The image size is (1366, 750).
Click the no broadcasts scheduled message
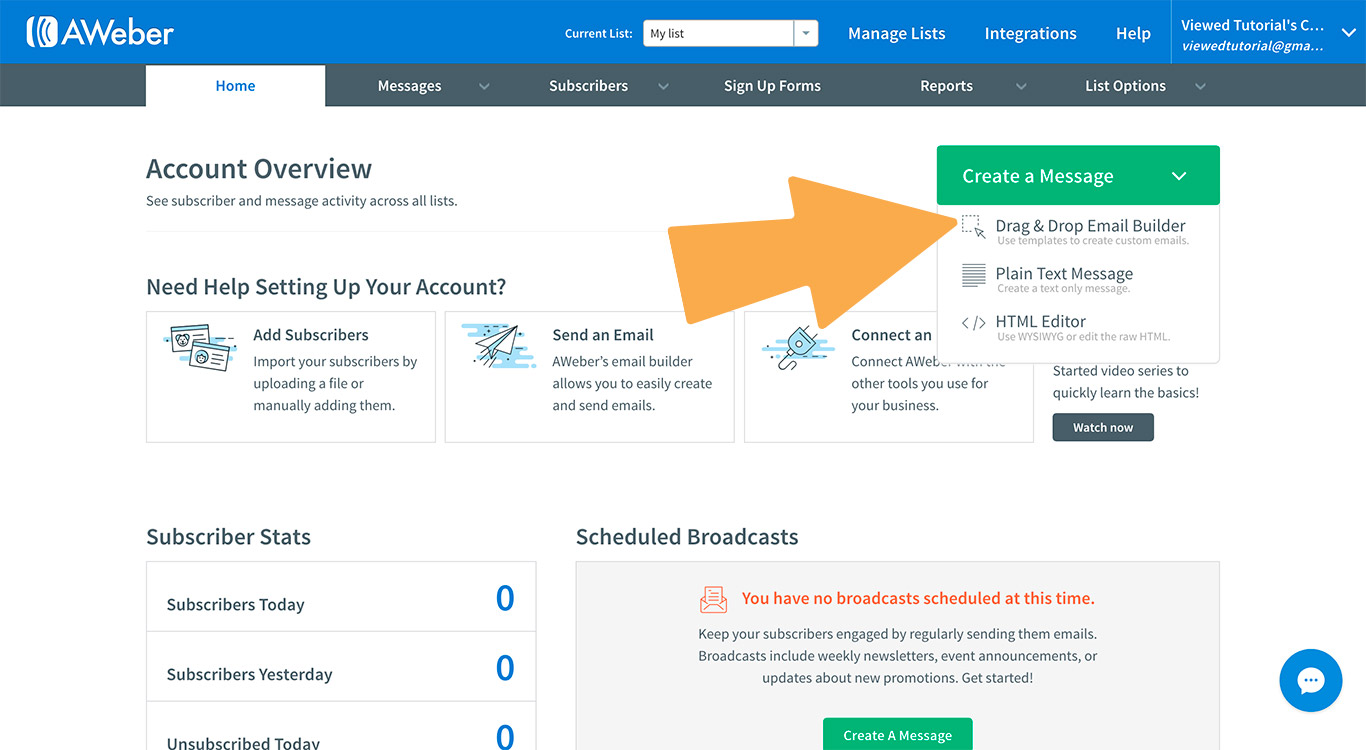[918, 598]
